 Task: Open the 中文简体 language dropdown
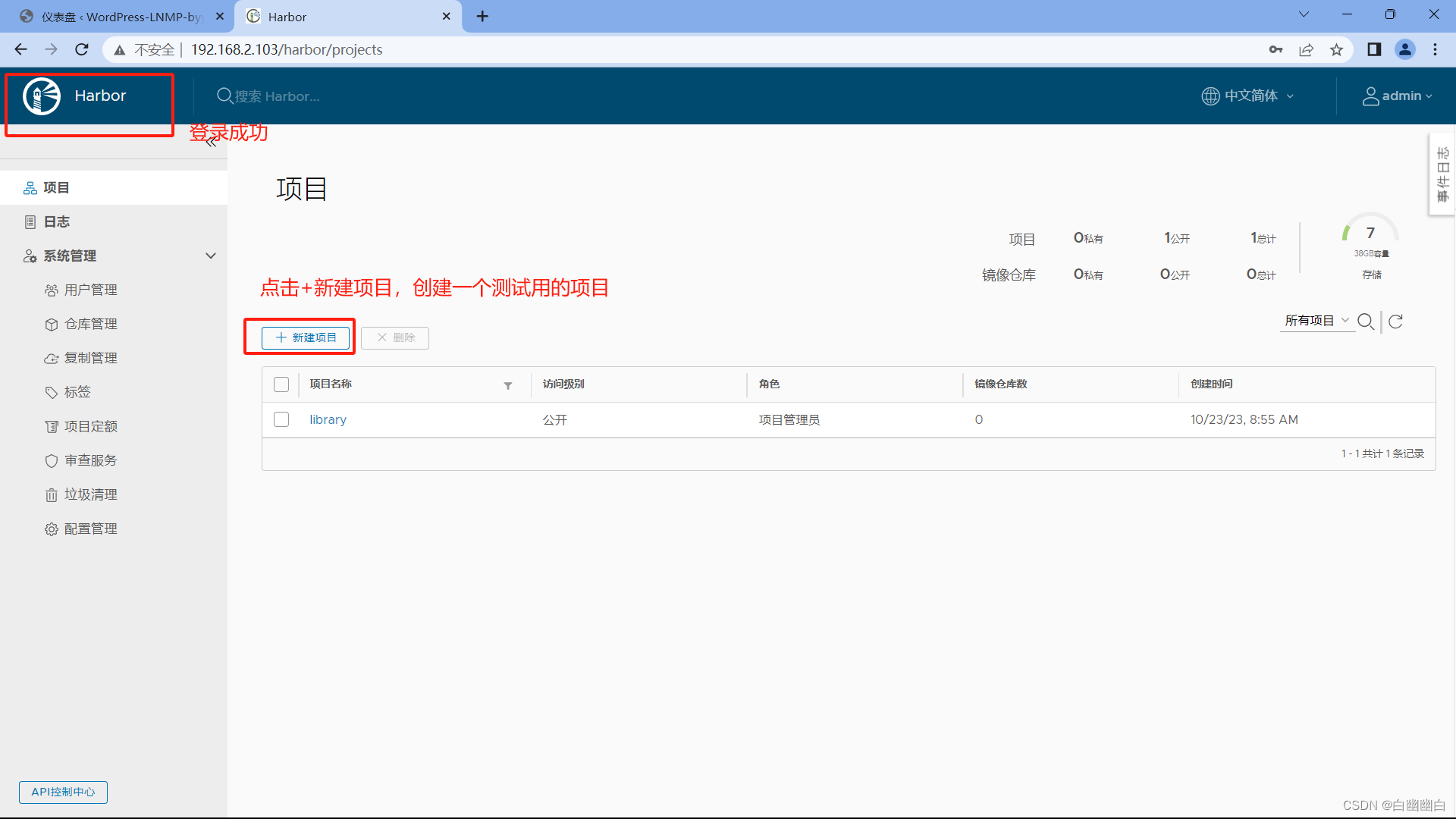click(x=1248, y=96)
